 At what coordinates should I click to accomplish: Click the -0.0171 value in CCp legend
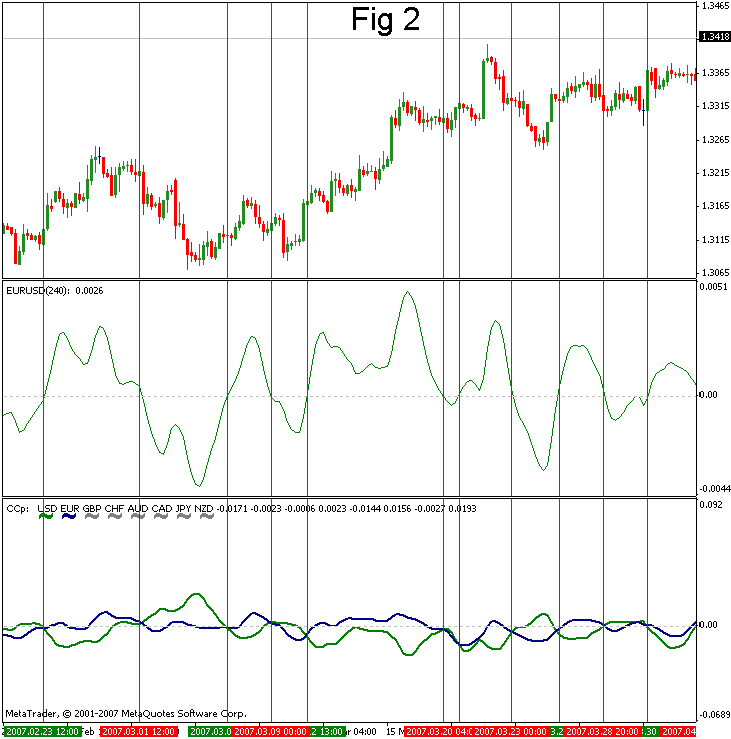[232, 509]
